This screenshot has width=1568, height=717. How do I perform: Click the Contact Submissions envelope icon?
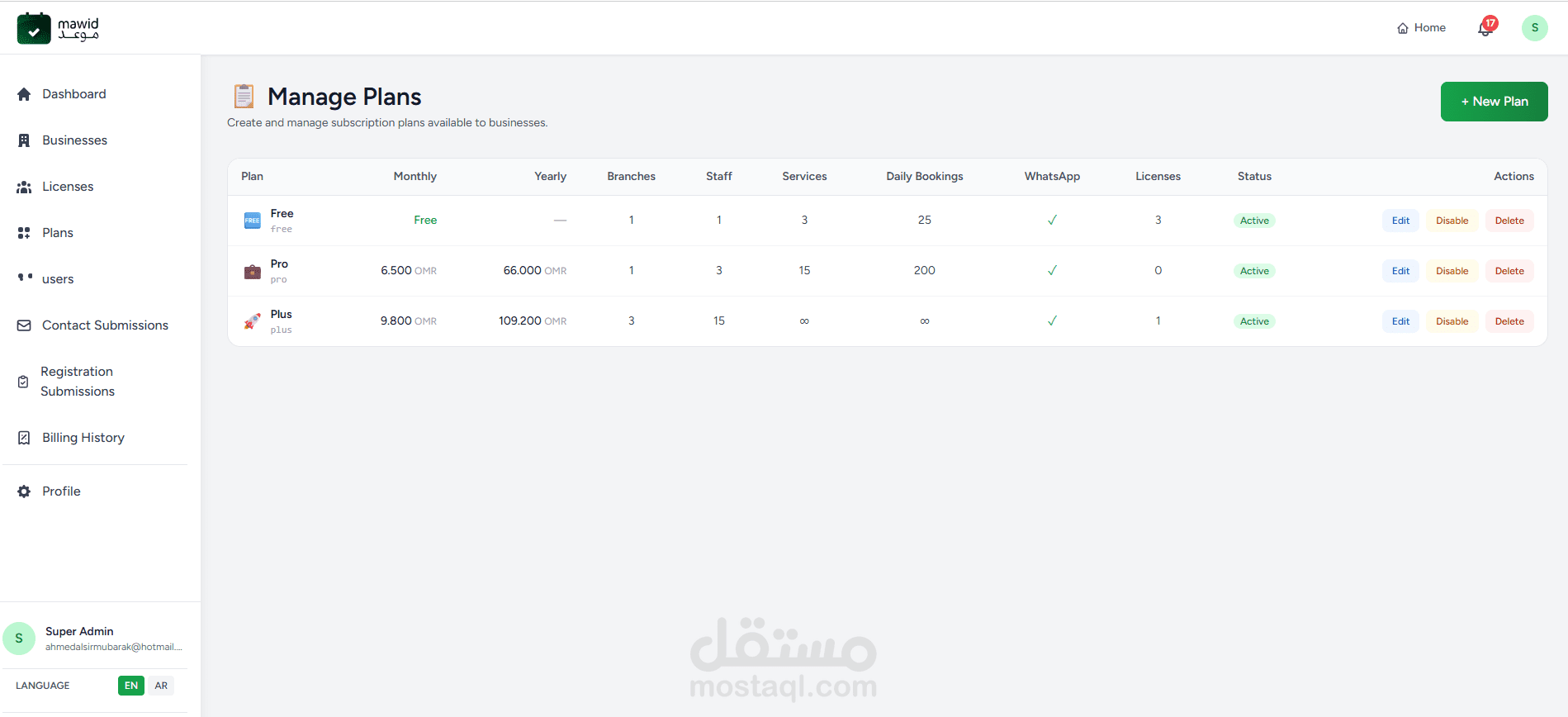pyautogui.click(x=24, y=325)
